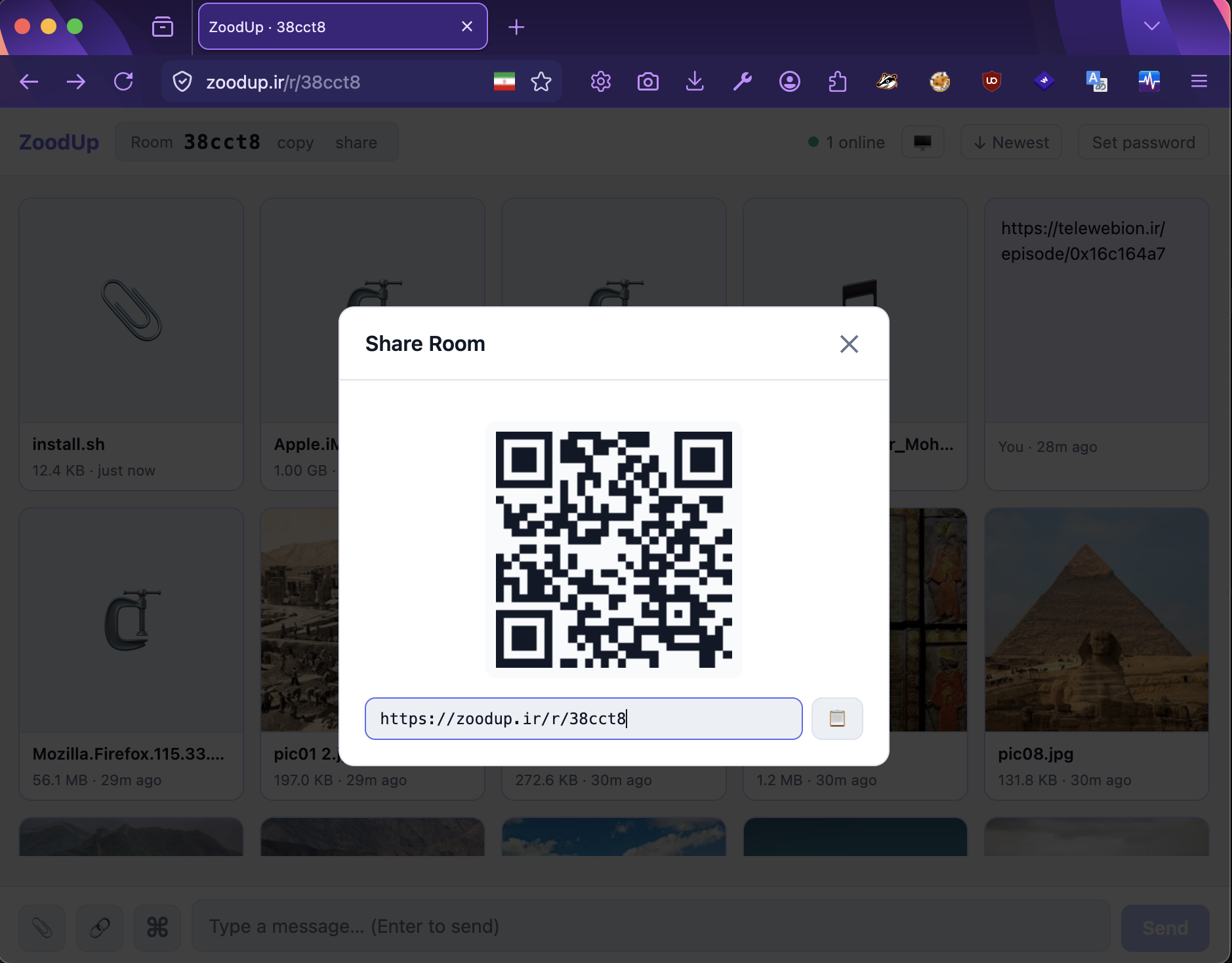Click the '131.8 KB · 30m ago' text
1232x963 pixels.
click(x=1064, y=780)
